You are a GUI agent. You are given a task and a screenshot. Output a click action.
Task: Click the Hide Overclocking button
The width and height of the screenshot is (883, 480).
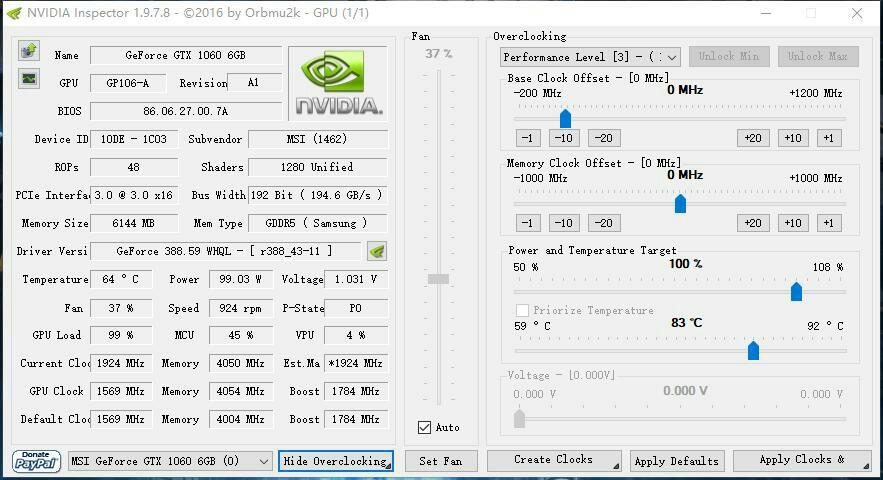click(x=335, y=461)
